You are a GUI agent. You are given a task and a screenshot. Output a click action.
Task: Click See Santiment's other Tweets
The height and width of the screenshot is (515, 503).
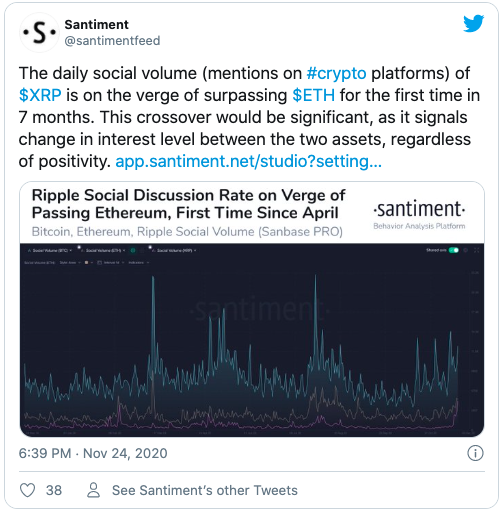[x=205, y=490]
